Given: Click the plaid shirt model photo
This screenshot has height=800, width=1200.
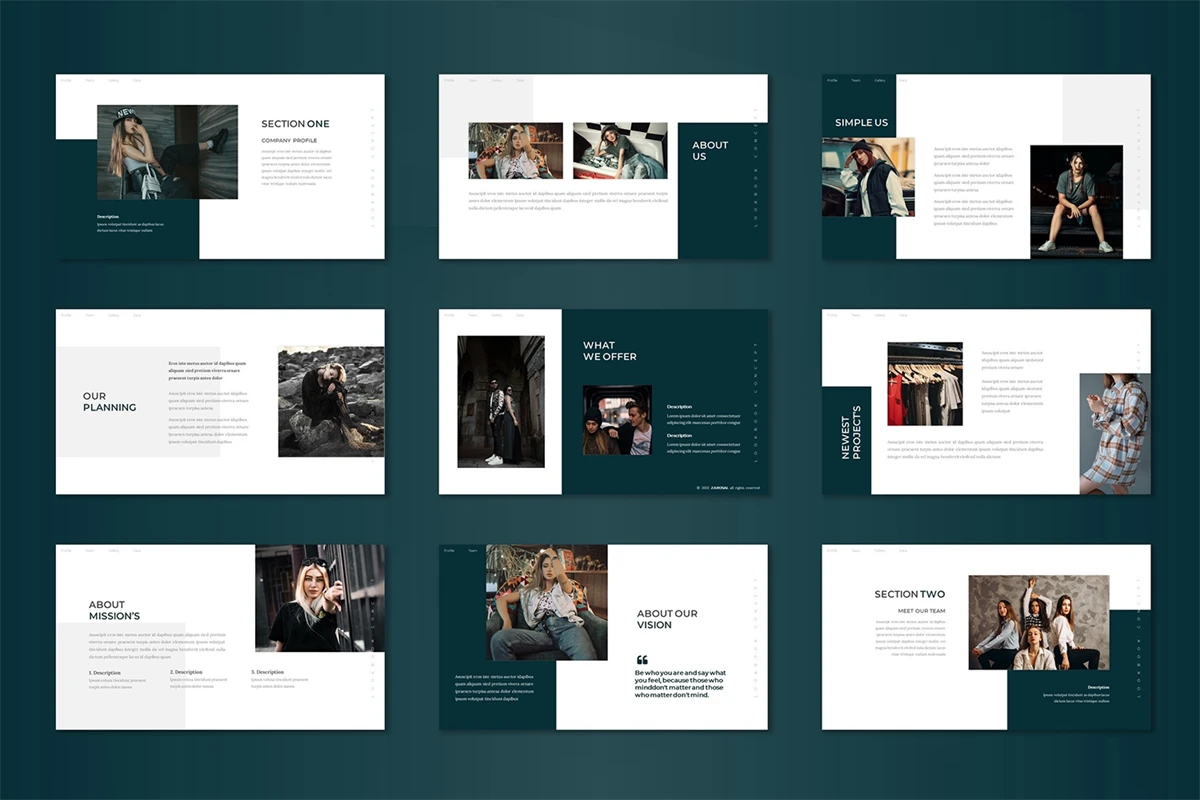Looking at the screenshot, I should tap(1114, 434).
